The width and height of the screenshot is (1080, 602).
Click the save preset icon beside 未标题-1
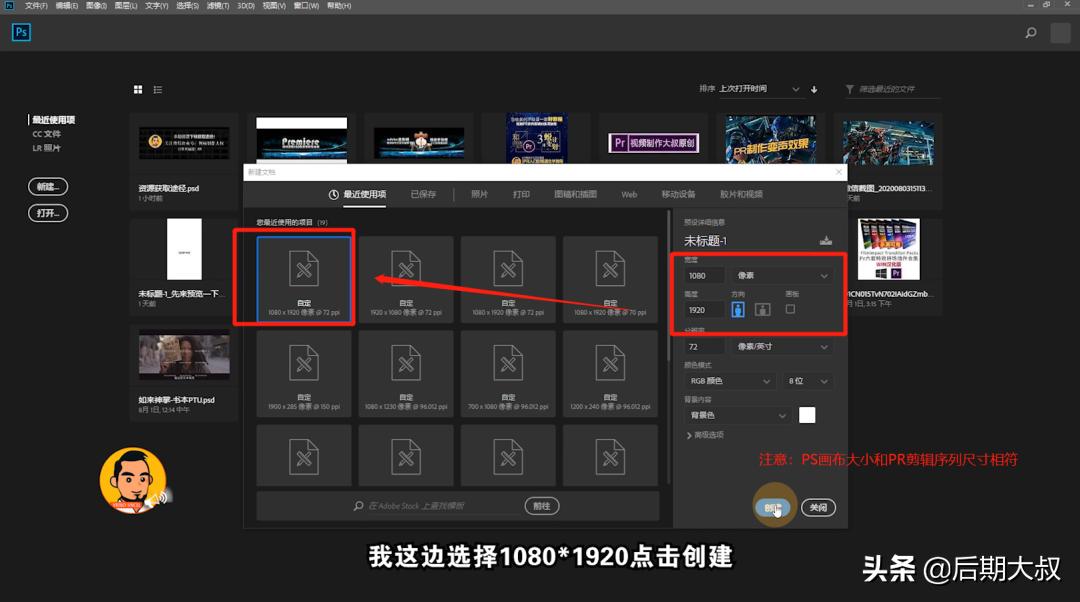click(827, 241)
